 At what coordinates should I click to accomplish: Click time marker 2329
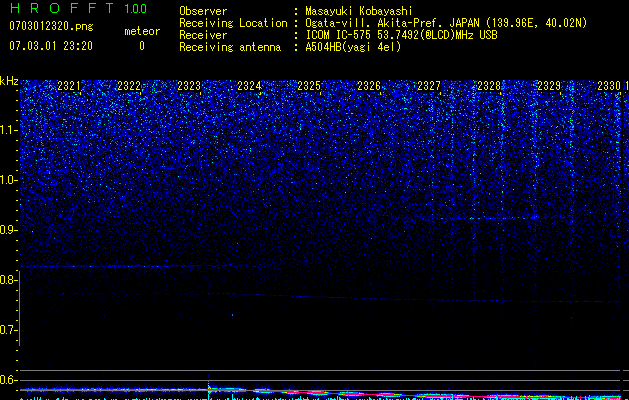[x=549, y=86]
